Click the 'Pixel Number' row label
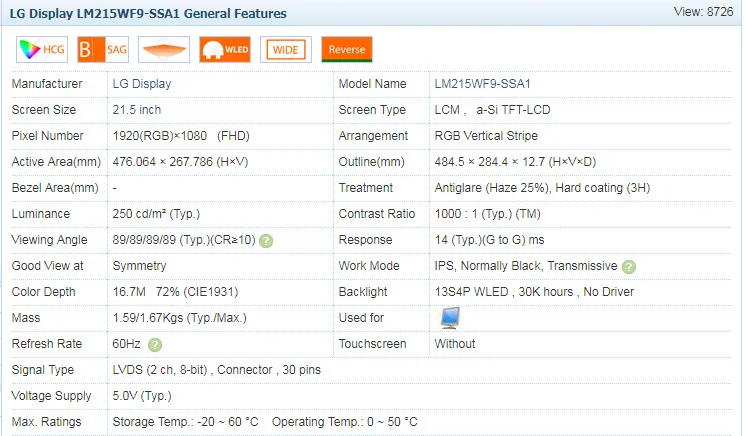The width and height of the screenshot is (745, 436). coord(48,136)
